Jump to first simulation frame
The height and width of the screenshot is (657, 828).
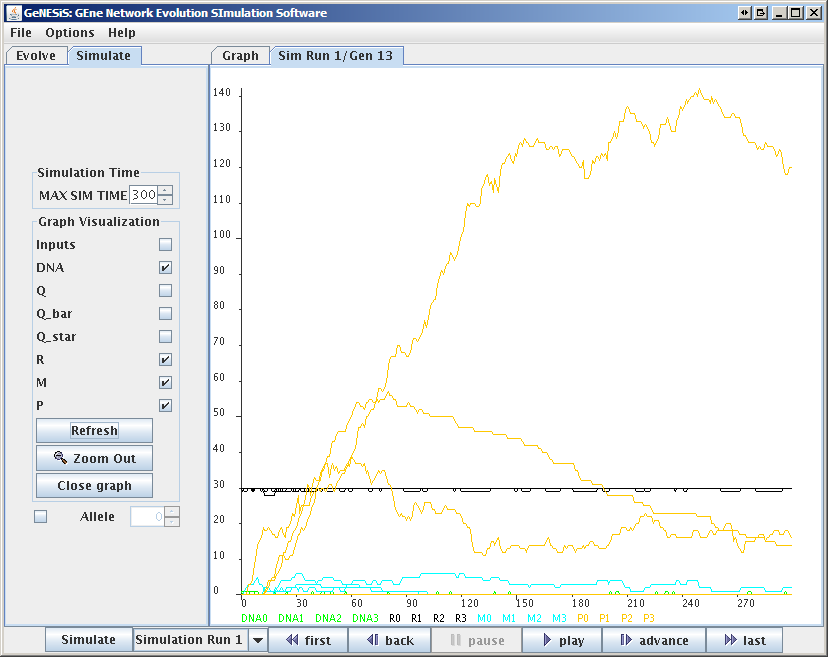pyautogui.click(x=308, y=640)
